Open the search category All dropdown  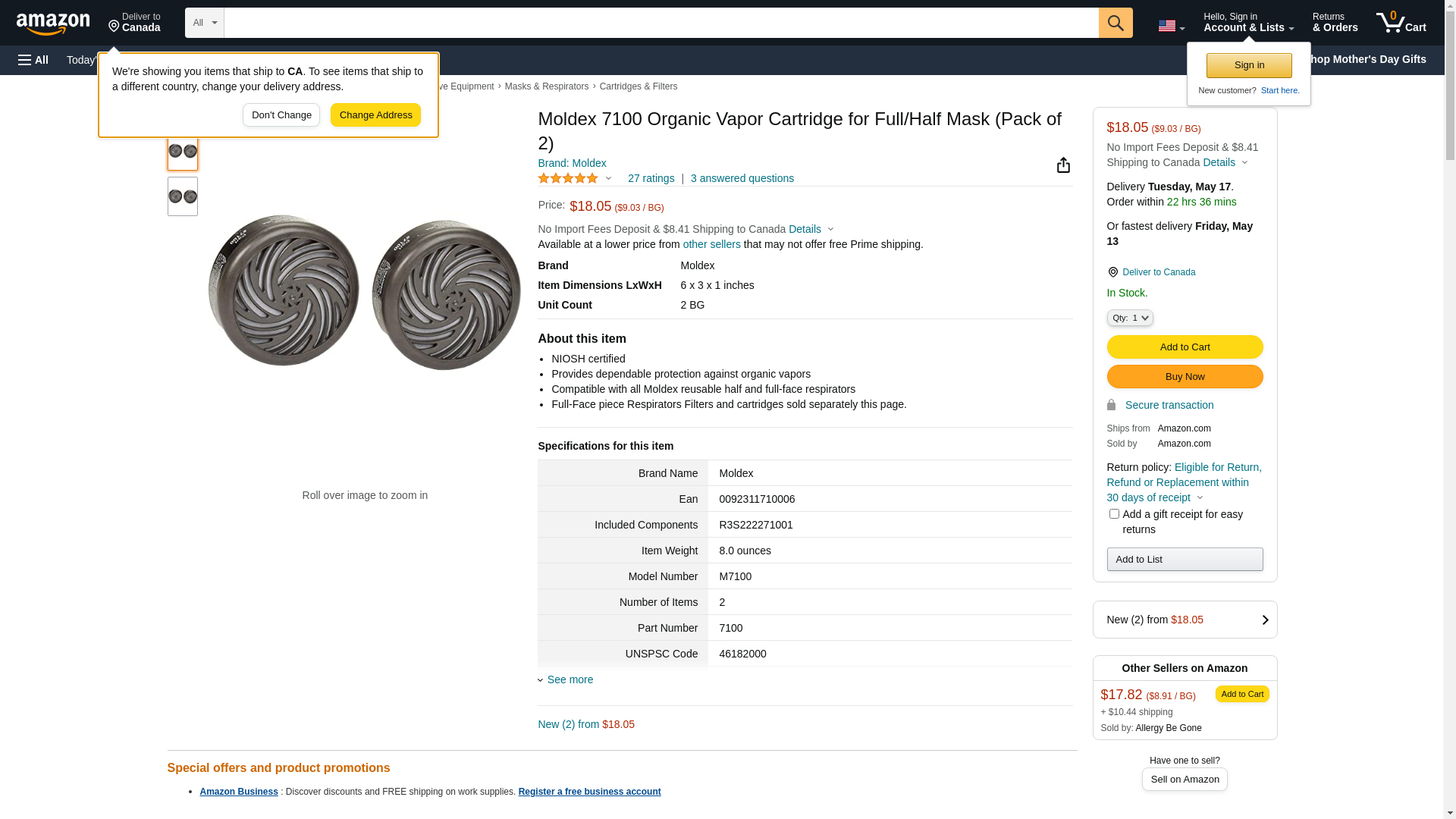204,23
